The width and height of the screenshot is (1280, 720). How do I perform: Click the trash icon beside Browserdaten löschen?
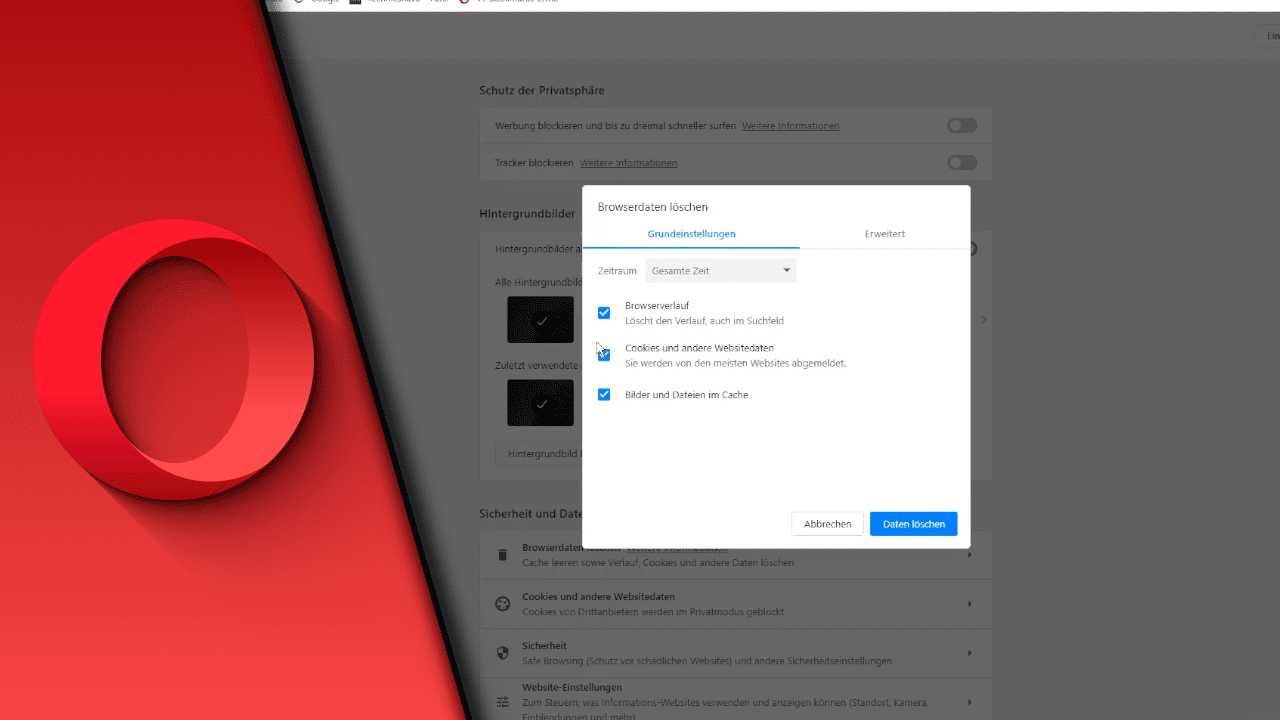point(503,555)
